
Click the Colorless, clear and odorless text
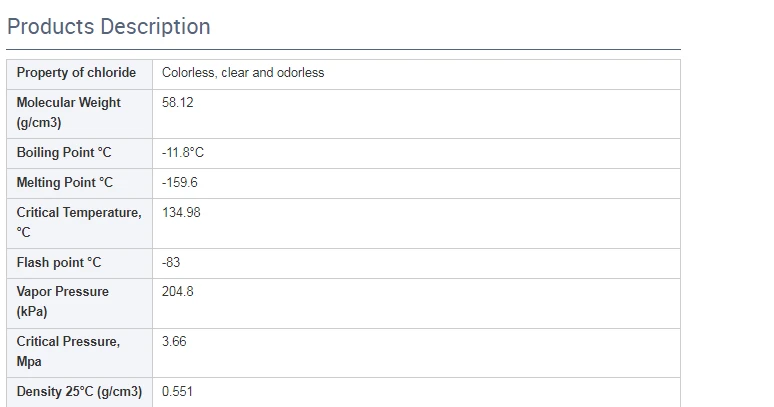243,73
